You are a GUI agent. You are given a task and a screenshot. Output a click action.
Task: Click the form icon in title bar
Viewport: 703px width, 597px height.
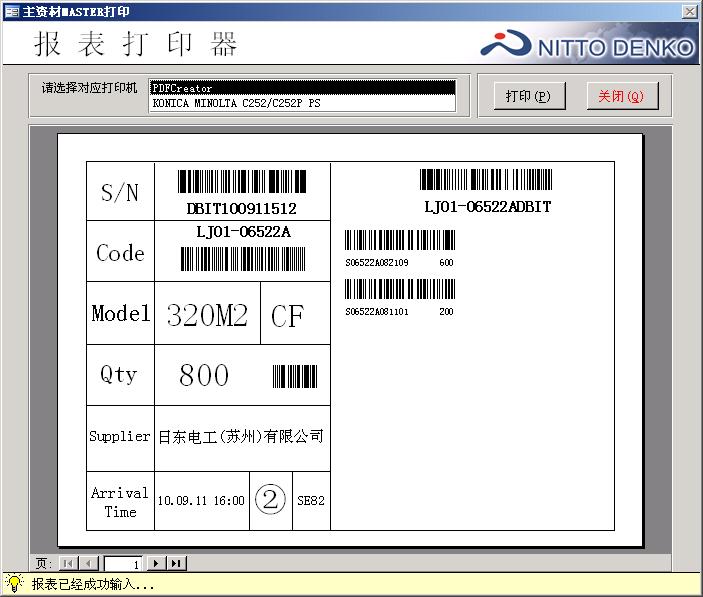[12, 12]
